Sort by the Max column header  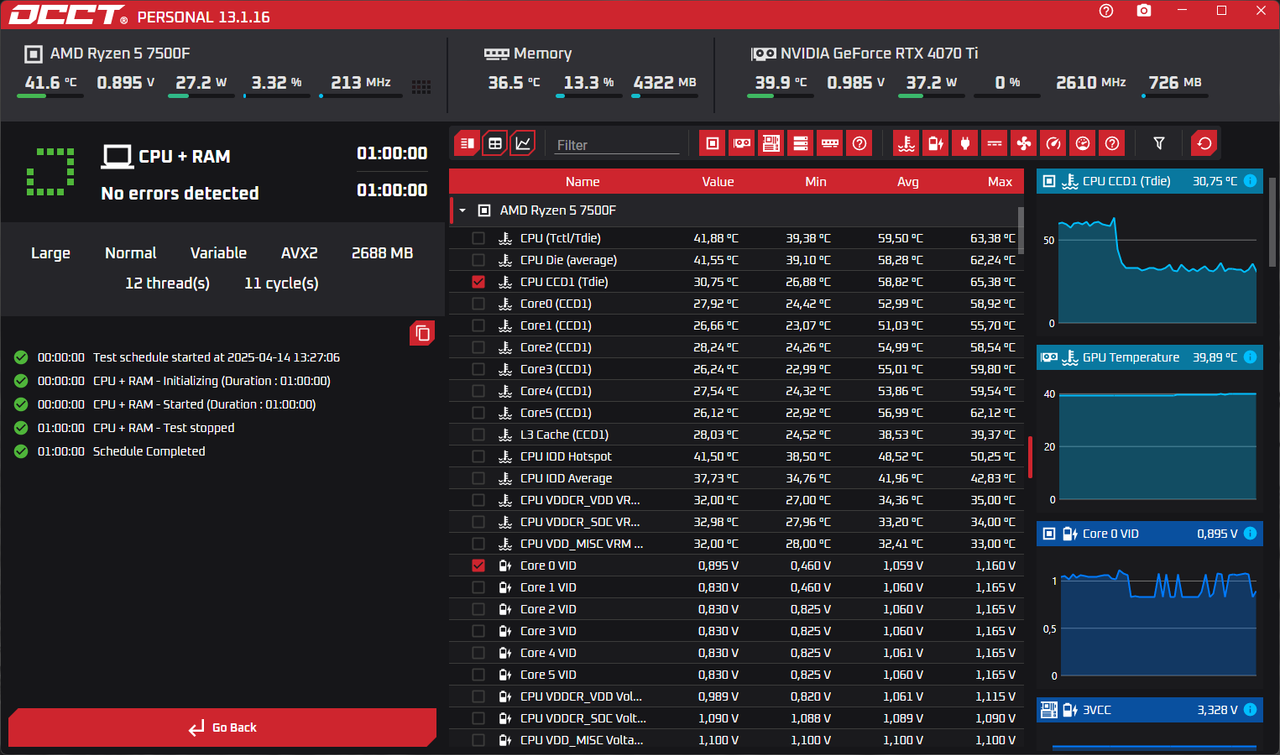pyautogui.click(x=1000, y=181)
